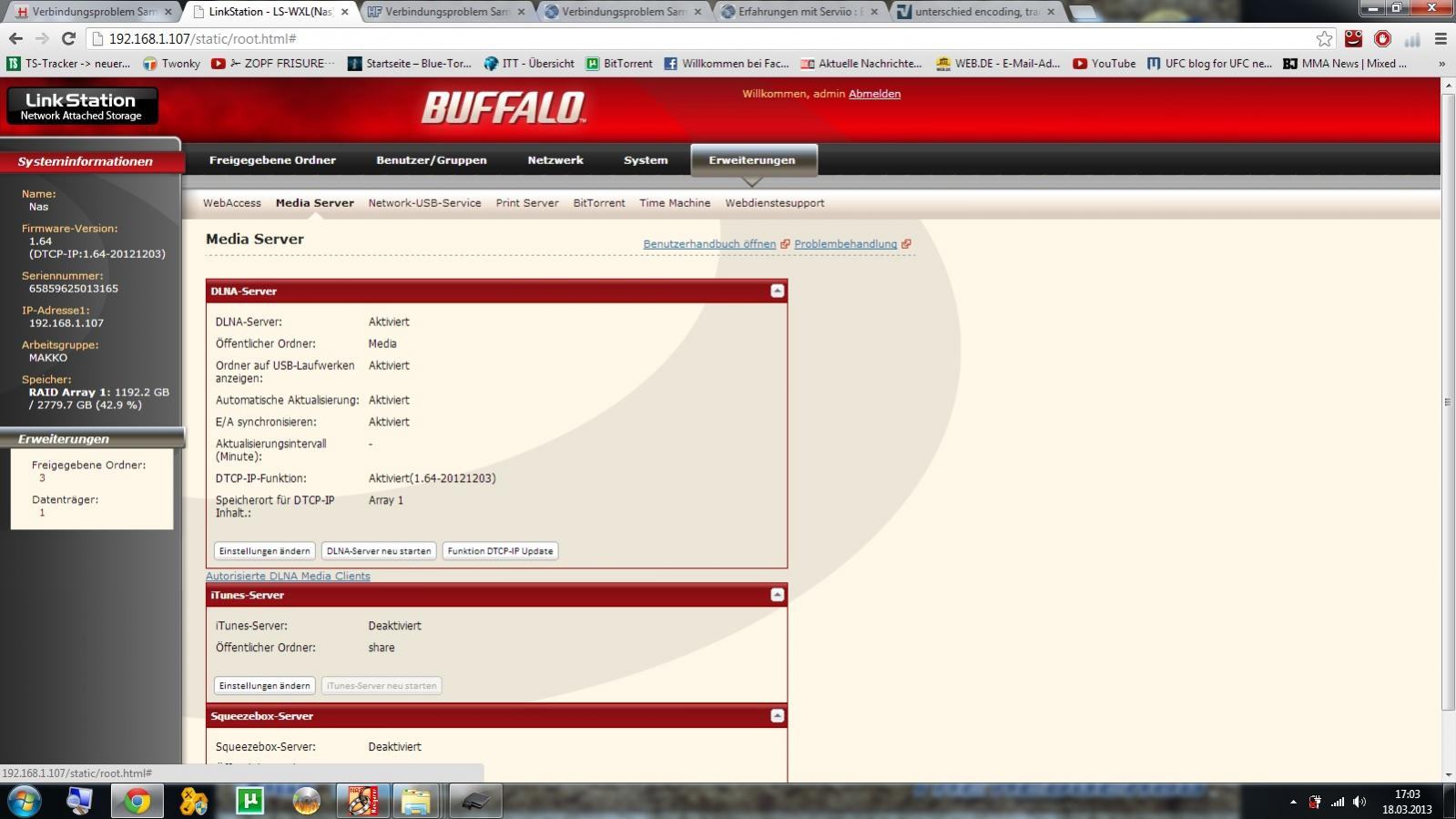Viewport: 1456px width, 819px height.
Task: Open Webdienstesupport sub-tab
Action: 775,203
